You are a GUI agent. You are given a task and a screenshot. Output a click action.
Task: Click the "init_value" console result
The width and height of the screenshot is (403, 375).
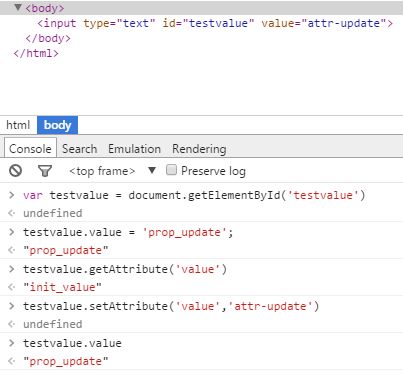[x=62, y=287]
